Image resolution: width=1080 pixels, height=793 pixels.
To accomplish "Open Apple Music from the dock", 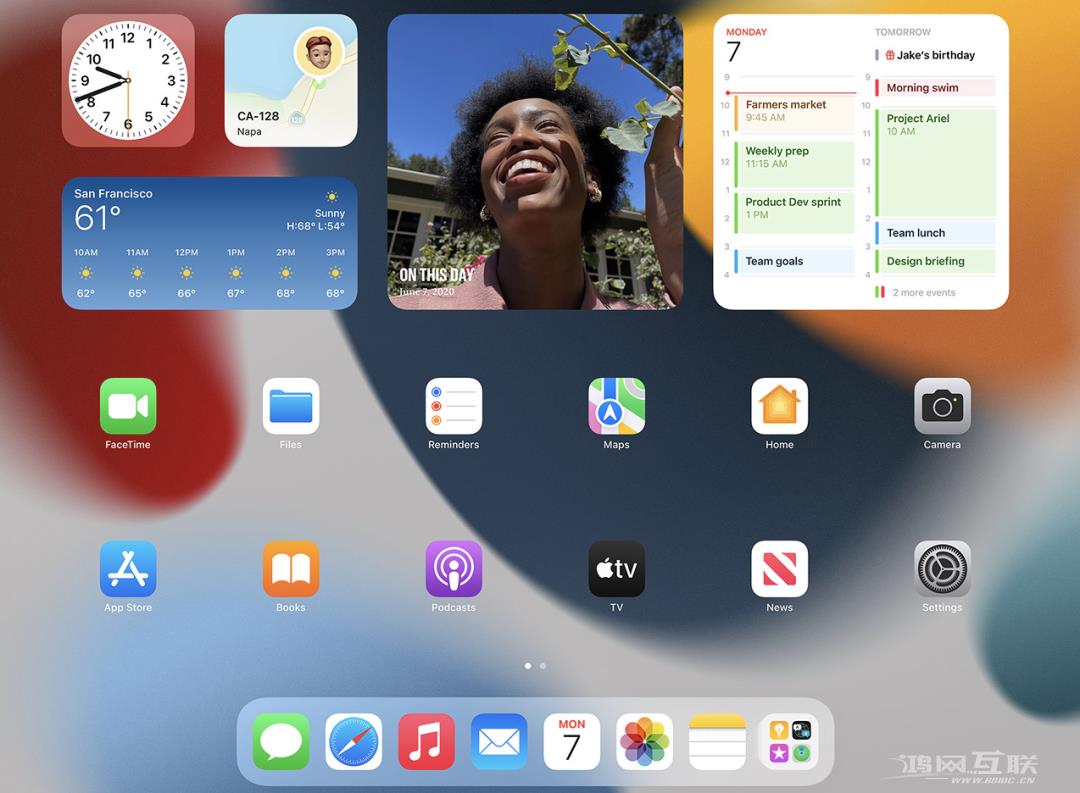I will pyautogui.click(x=426, y=741).
